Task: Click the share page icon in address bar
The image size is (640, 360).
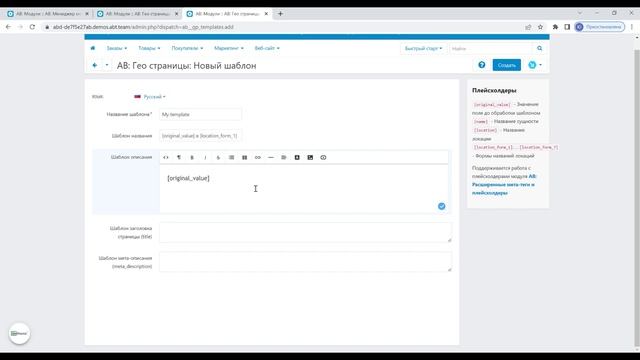Action: tap(528, 27)
